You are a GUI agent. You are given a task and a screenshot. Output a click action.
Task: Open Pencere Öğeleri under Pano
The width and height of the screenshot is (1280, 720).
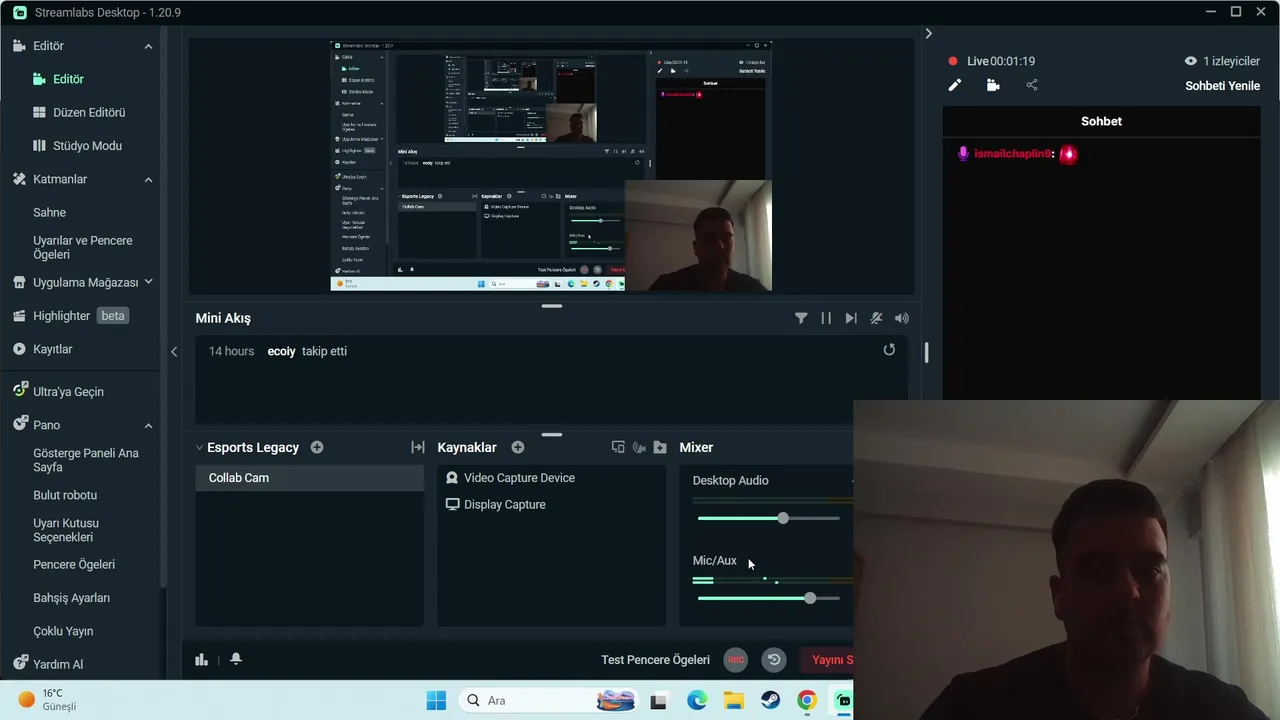pos(74,564)
